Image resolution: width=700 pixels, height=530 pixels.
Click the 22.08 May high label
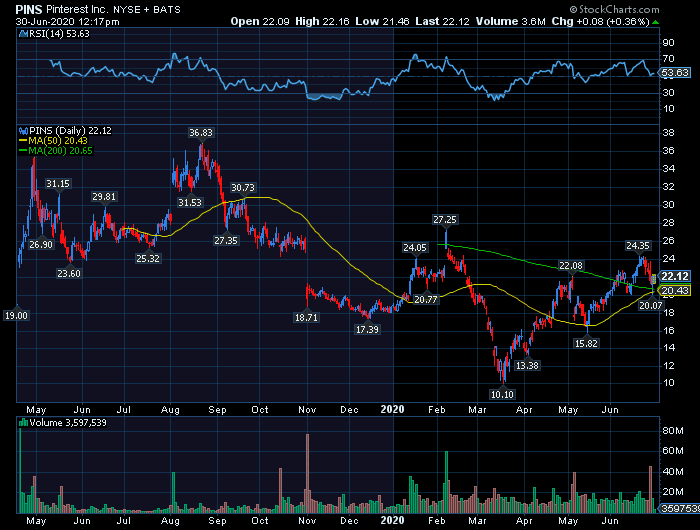click(571, 266)
